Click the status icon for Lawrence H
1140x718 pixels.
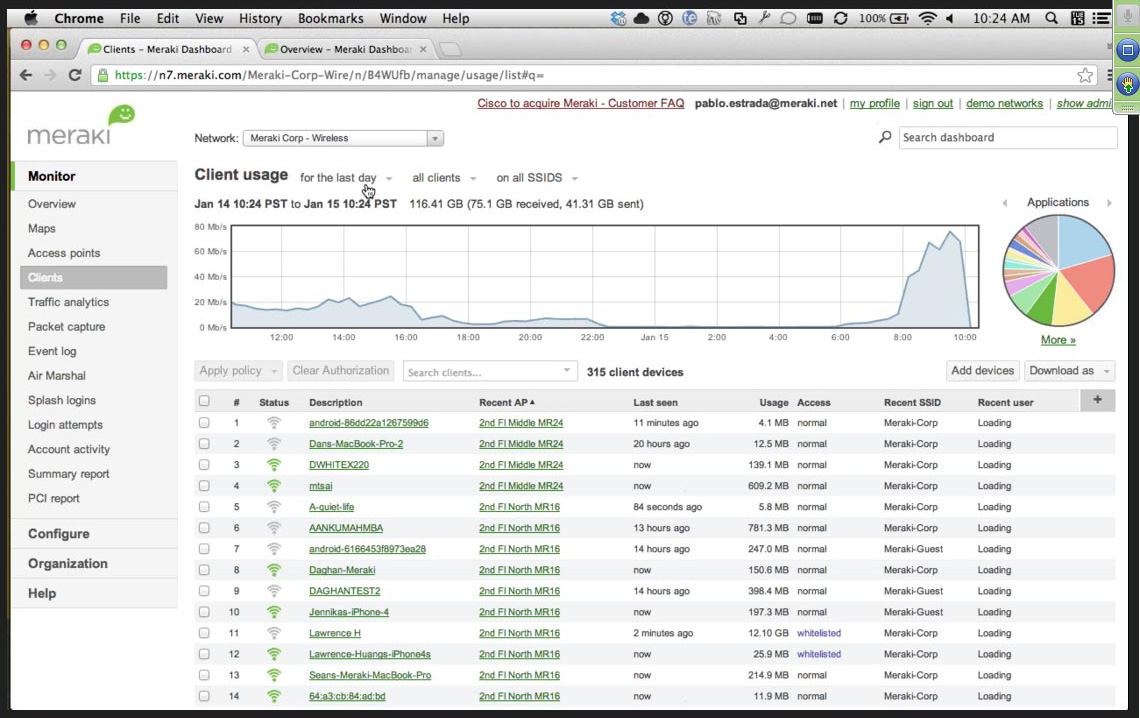click(274, 633)
